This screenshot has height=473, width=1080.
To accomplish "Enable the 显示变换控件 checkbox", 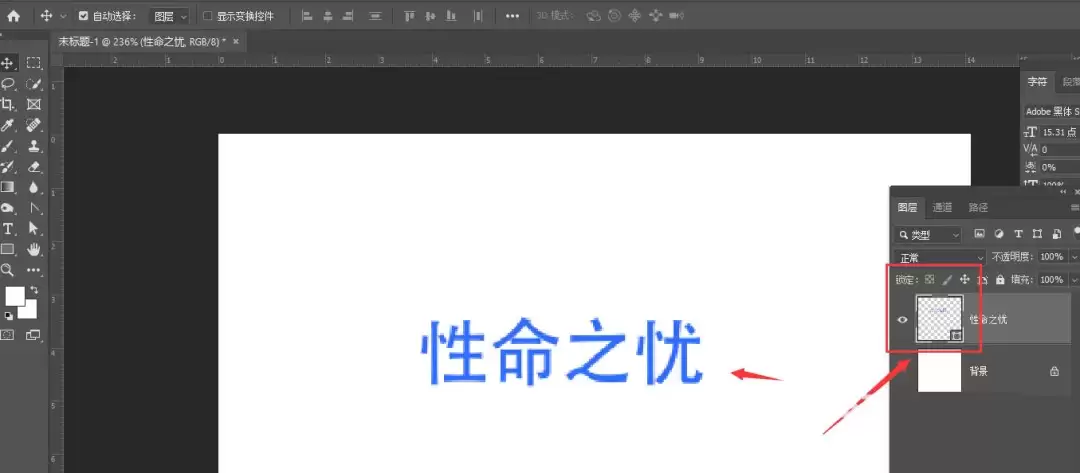I will click(208, 16).
